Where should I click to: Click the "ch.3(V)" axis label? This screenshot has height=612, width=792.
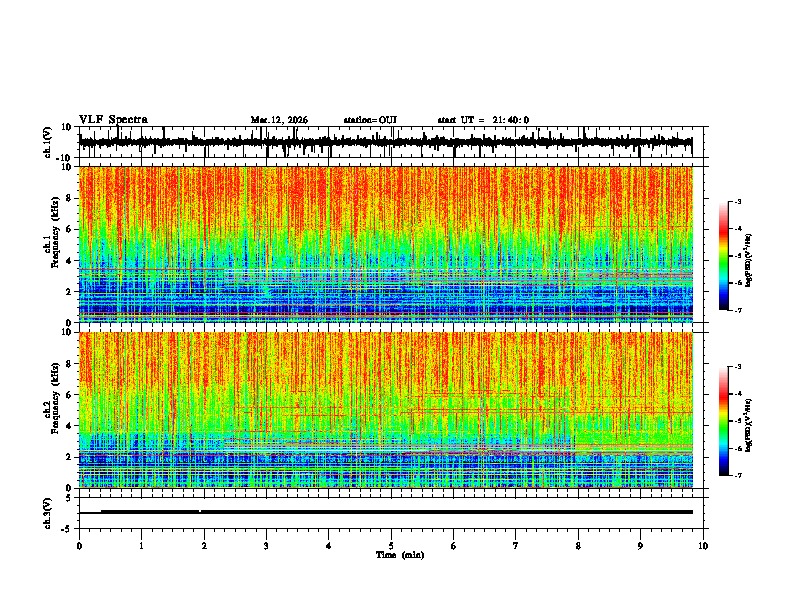[x=48, y=513]
